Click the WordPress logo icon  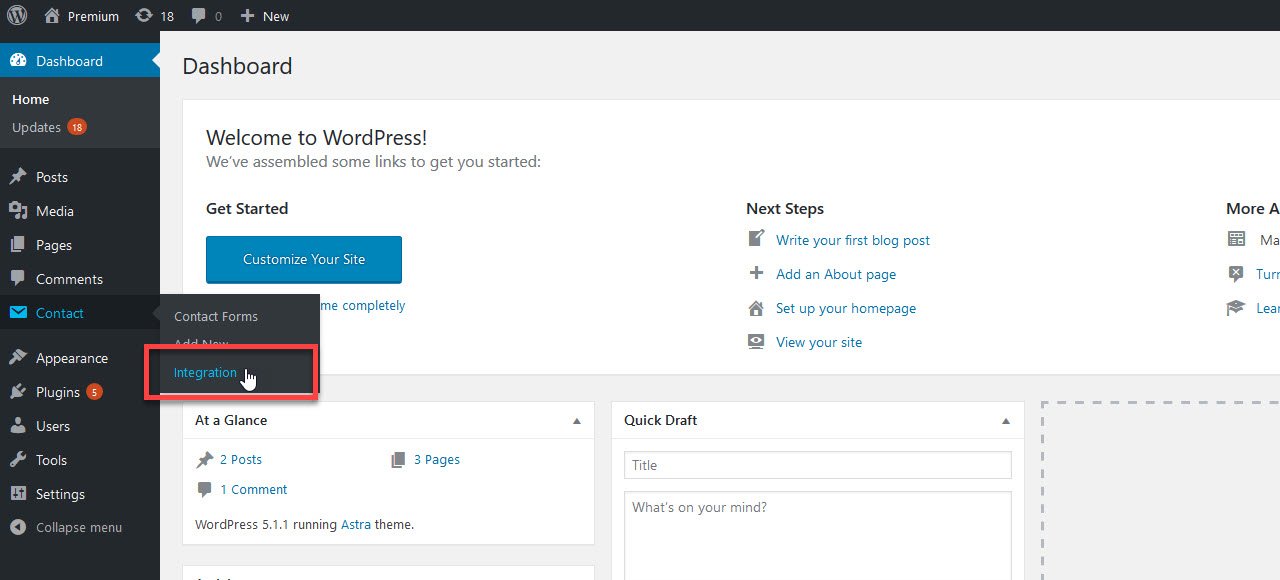tap(17, 15)
